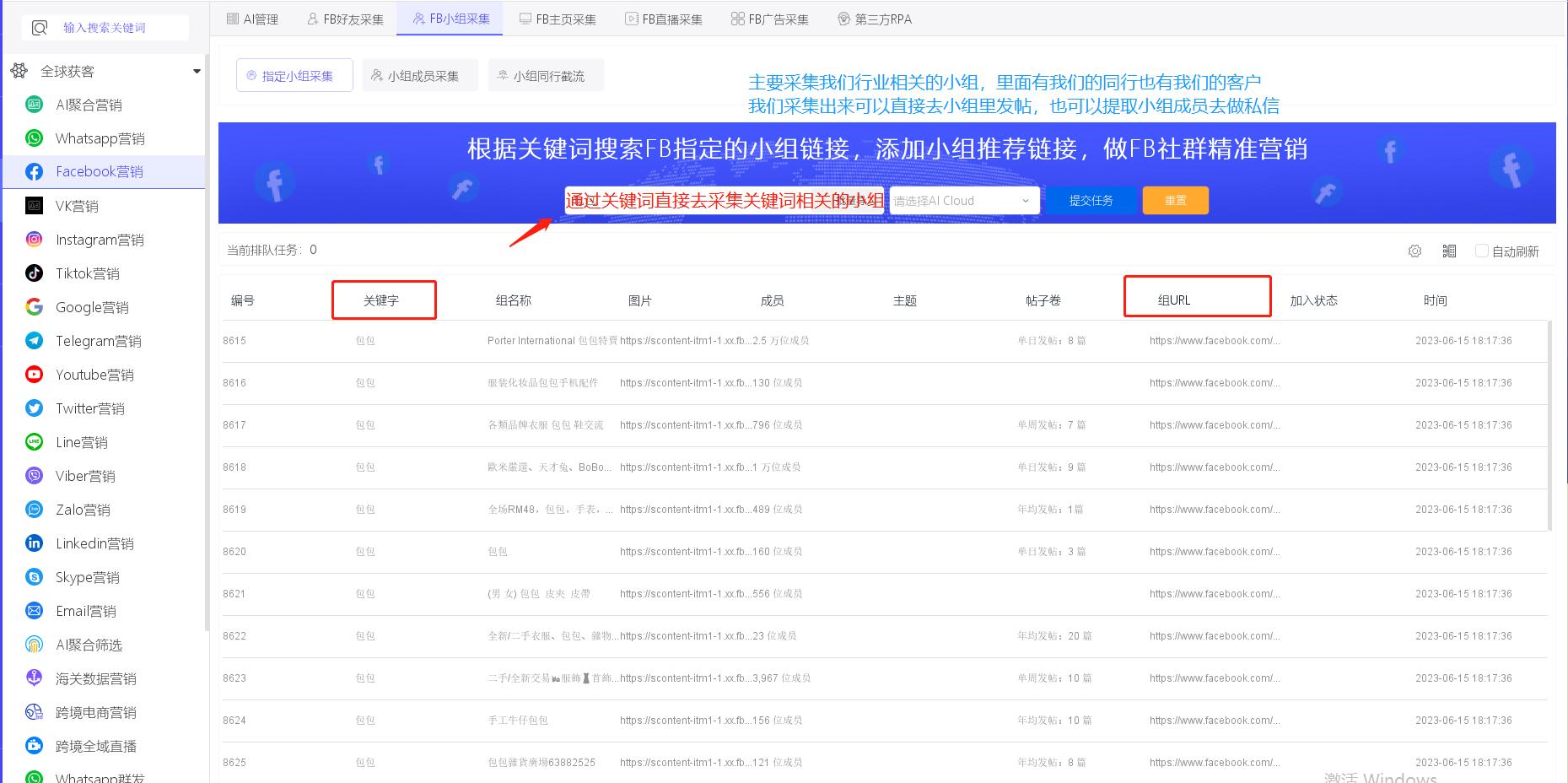Open the Facebook营销 sidebar section
The width and height of the screenshot is (1568, 783).
pyautogui.click(x=99, y=171)
